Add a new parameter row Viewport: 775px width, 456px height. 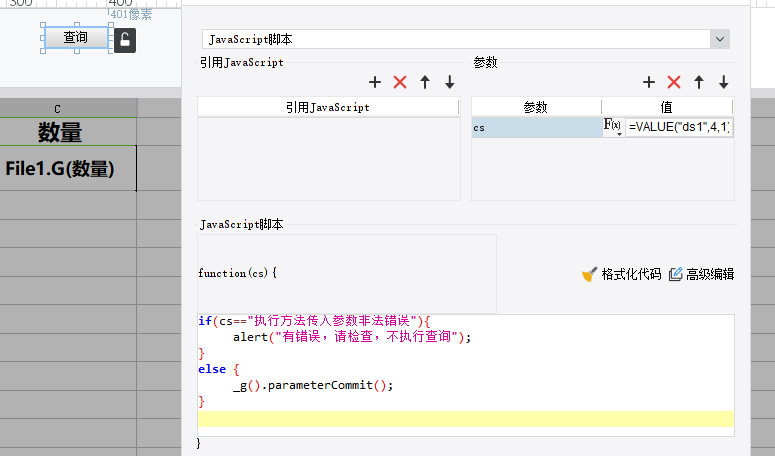[648, 82]
